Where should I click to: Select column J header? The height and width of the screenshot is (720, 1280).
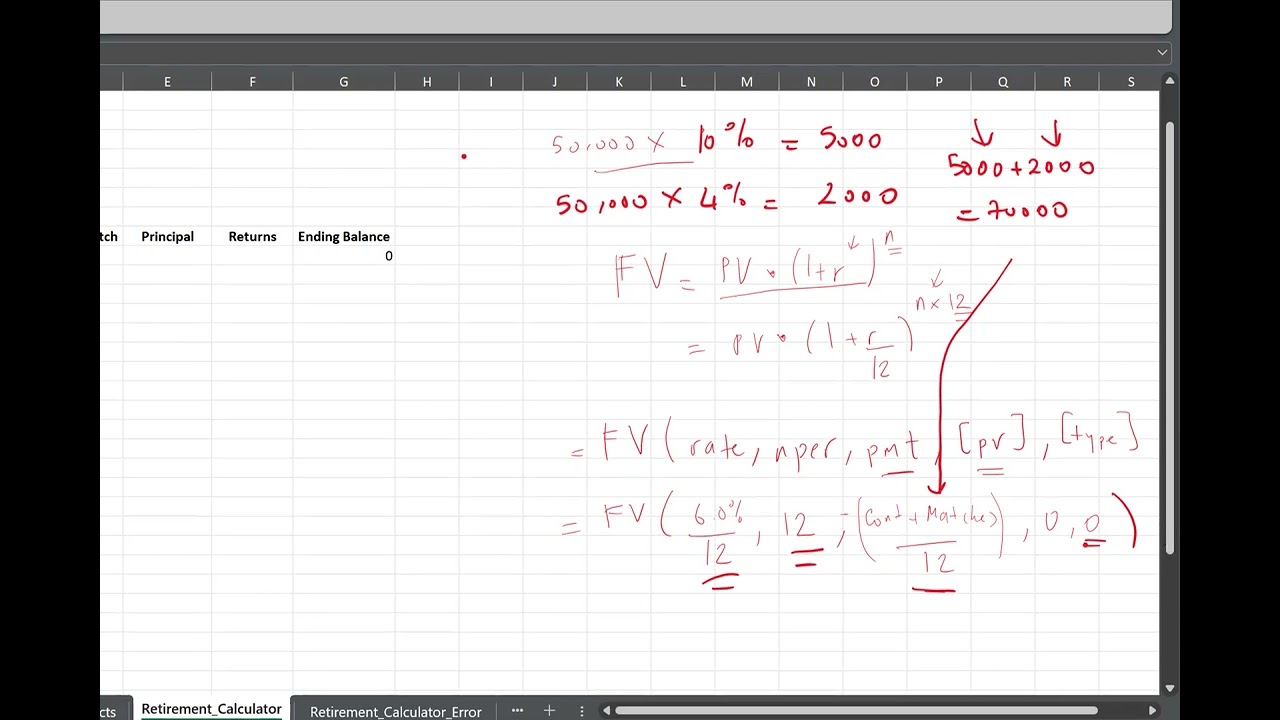point(555,81)
